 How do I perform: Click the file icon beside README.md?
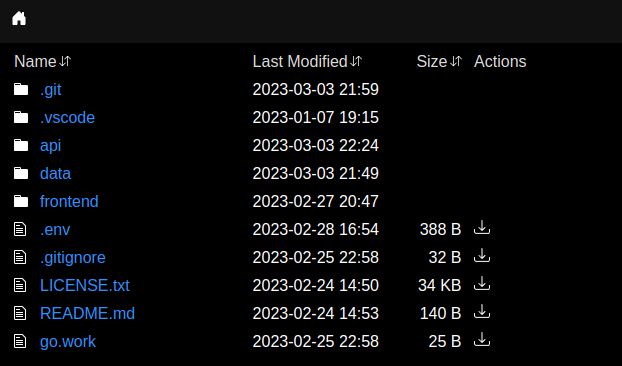coord(20,313)
